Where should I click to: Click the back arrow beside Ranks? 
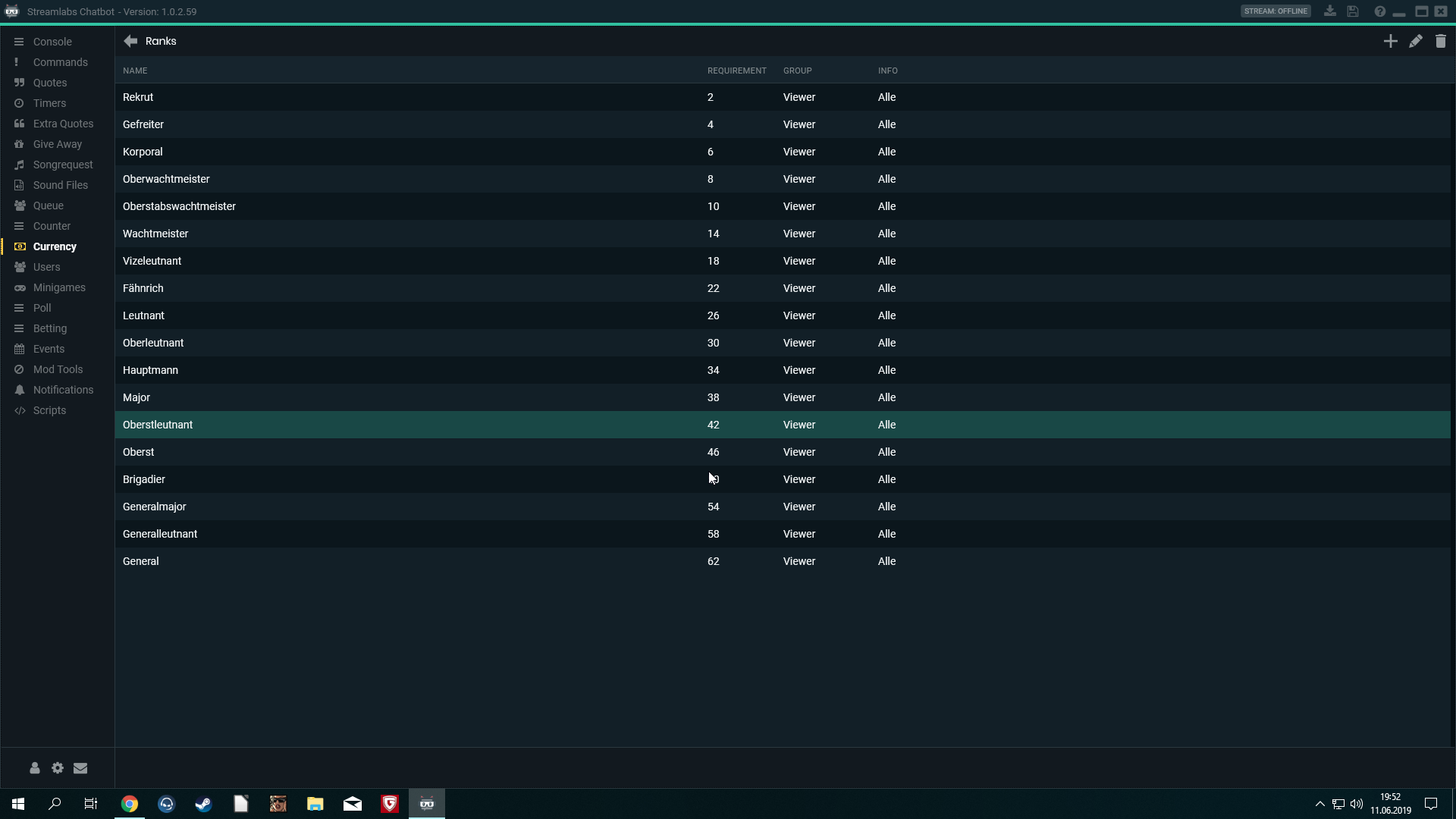point(130,41)
